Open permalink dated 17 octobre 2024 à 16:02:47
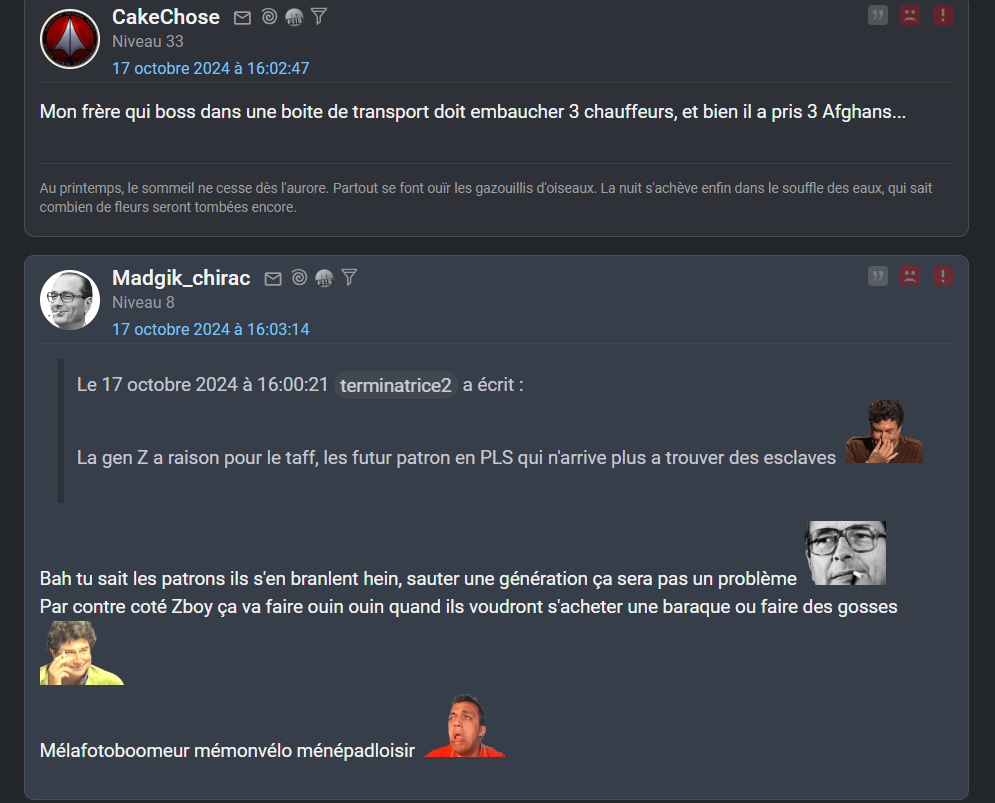The height and width of the screenshot is (803, 995). pyautogui.click(x=211, y=69)
